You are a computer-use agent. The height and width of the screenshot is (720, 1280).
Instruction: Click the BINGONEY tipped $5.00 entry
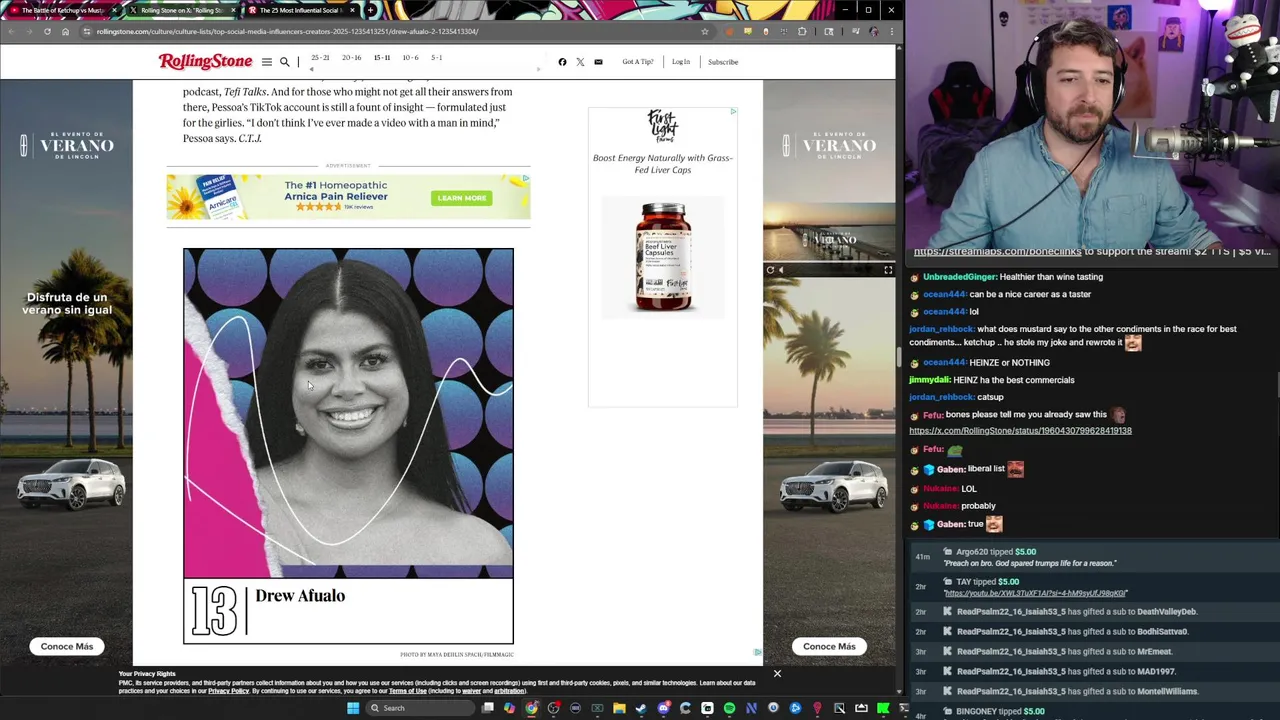click(x=1094, y=712)
